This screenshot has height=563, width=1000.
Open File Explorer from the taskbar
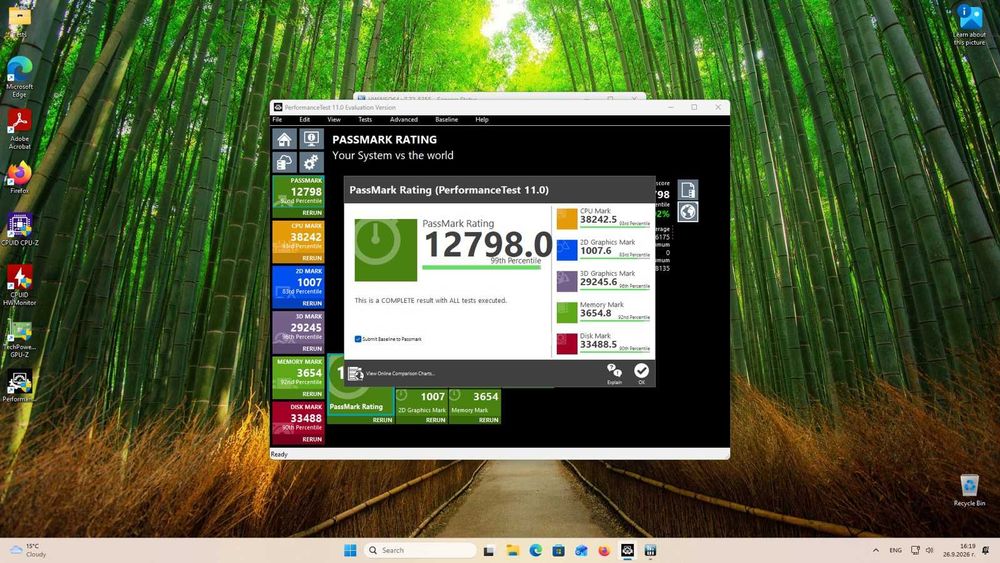[513, 550]
